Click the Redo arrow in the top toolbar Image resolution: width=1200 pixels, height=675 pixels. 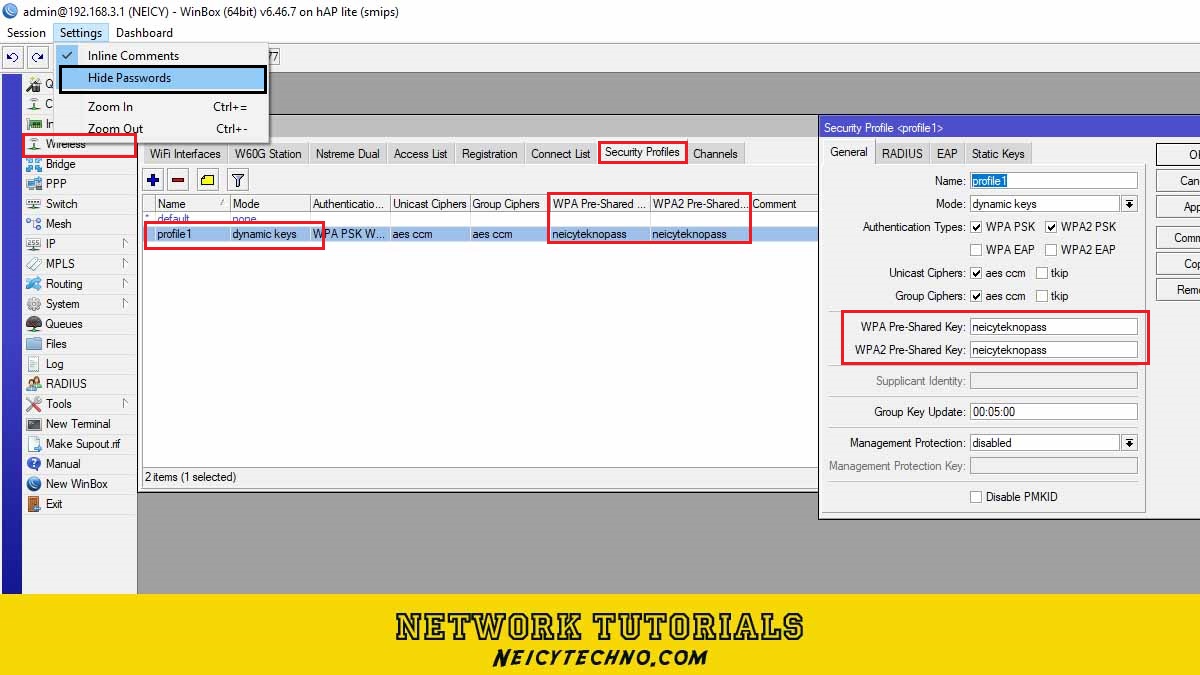tap(37, 57)
